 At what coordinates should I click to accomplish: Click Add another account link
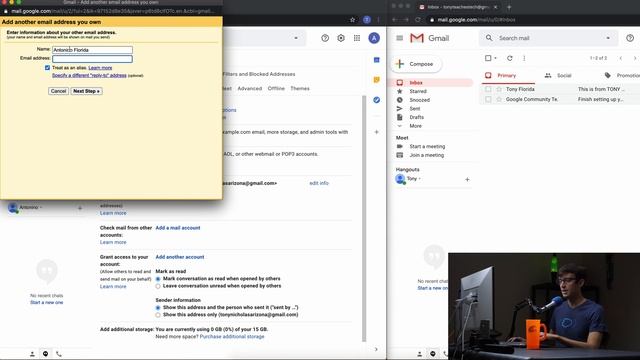(180, 257)
